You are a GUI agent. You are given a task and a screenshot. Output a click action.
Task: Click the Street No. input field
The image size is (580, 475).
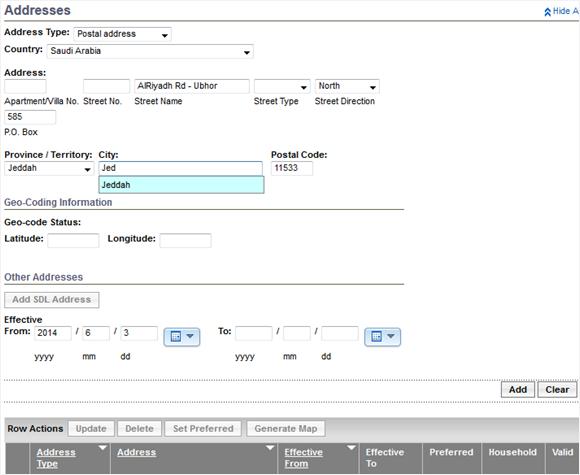[107, 87]
